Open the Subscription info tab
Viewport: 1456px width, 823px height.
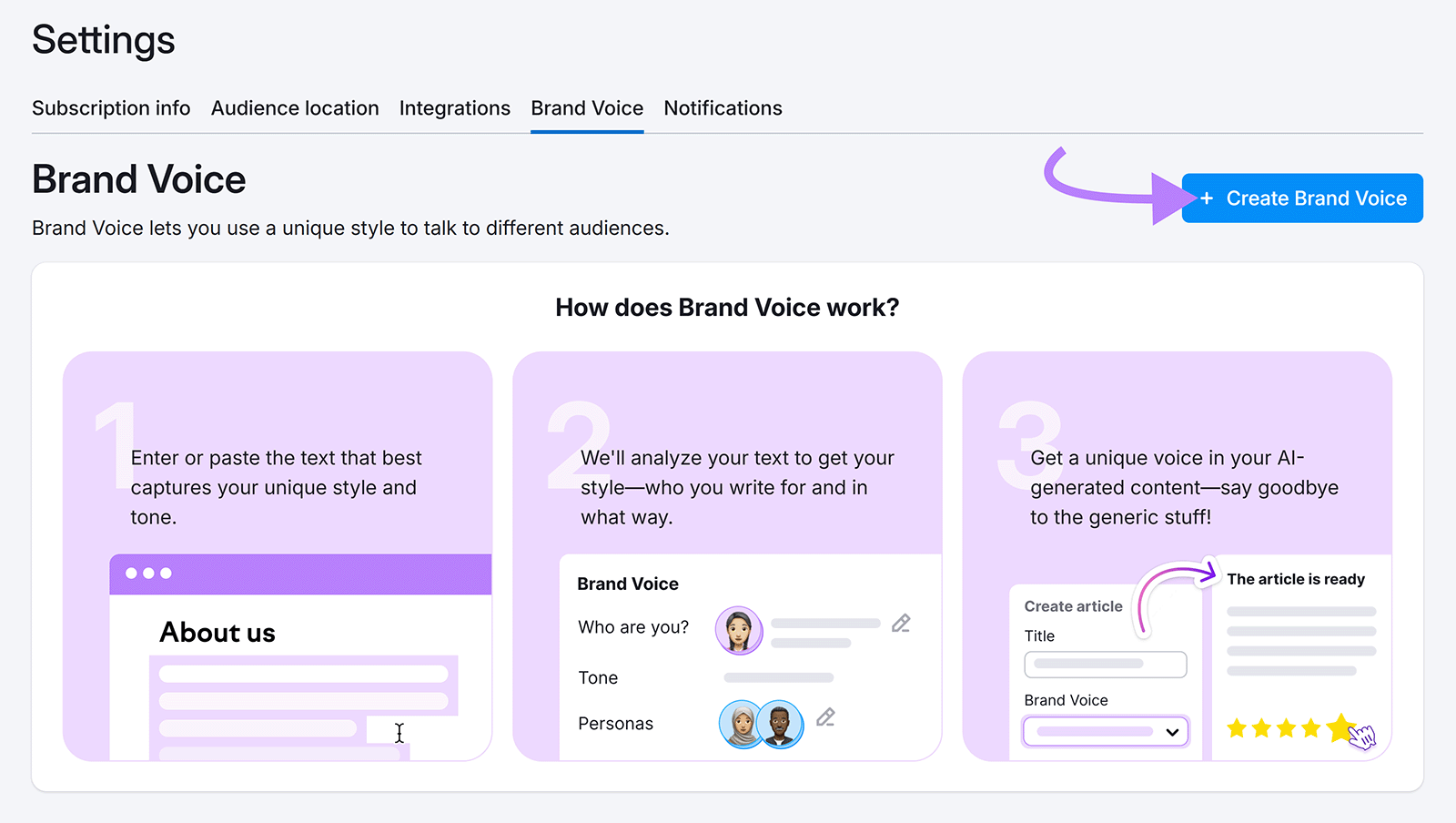pyautogui.click(x=111, y=107)
